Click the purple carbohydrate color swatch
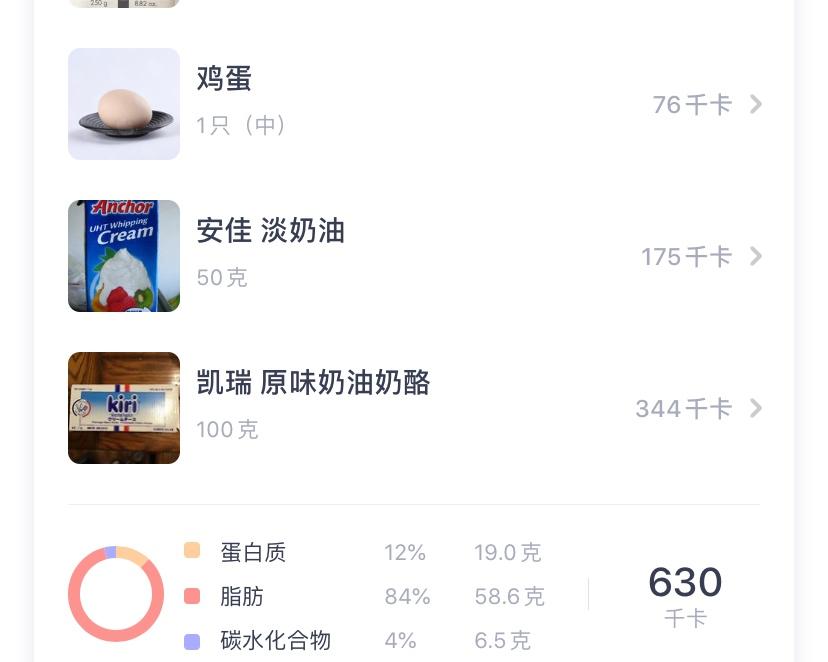 click(192, 641)
